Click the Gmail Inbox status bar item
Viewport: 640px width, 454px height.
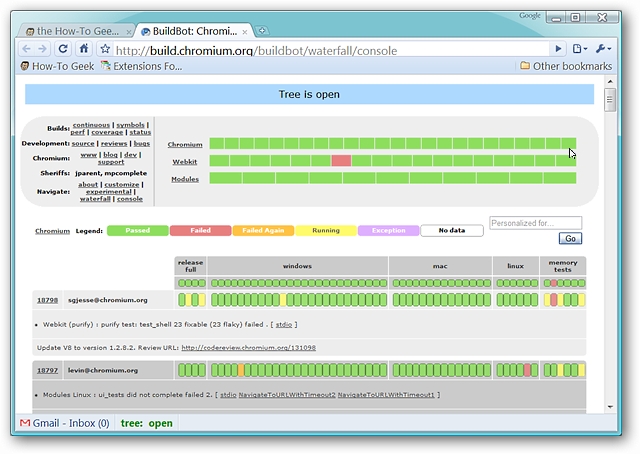65,423
